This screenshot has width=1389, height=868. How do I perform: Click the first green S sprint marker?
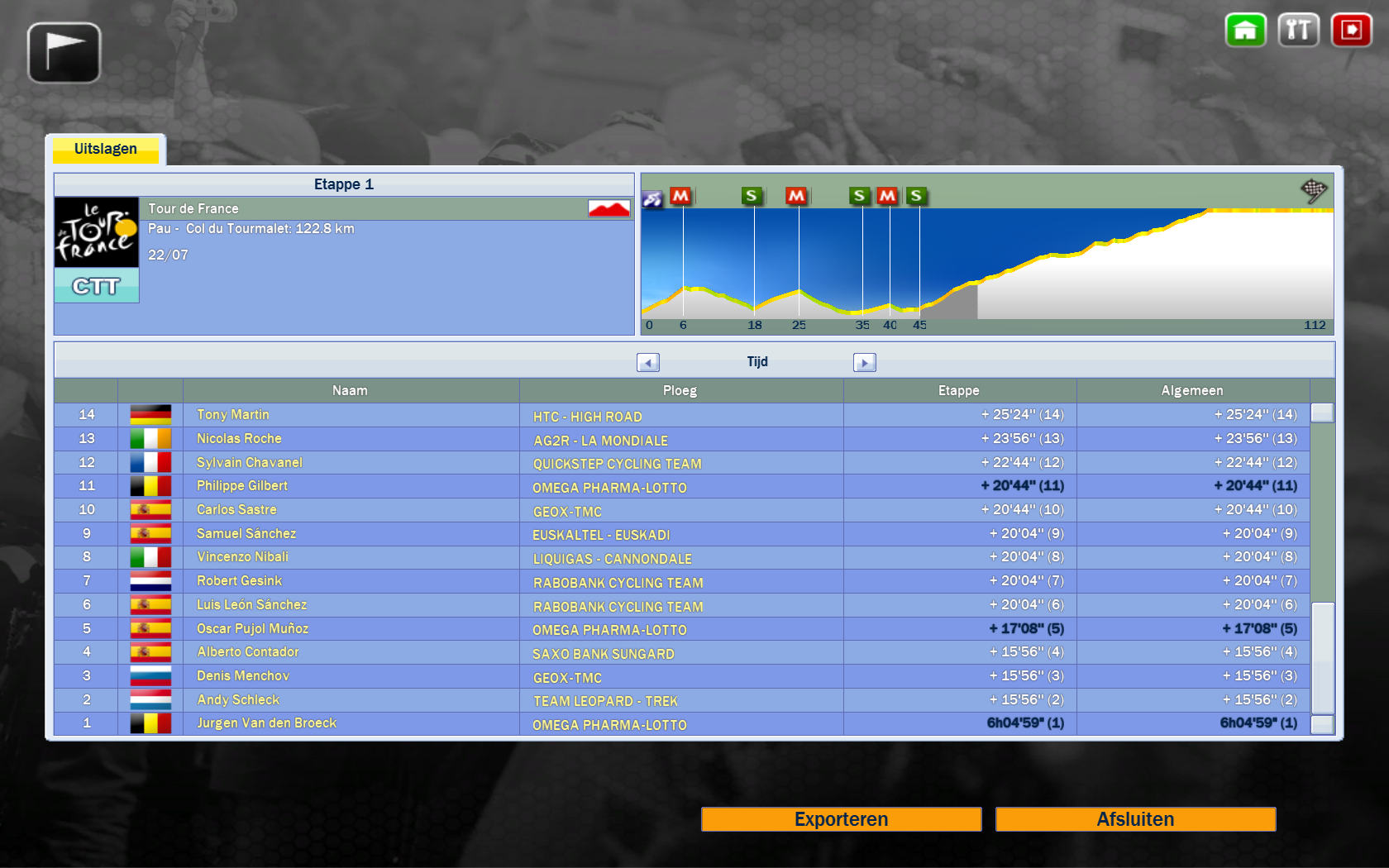tap(752, 196)
